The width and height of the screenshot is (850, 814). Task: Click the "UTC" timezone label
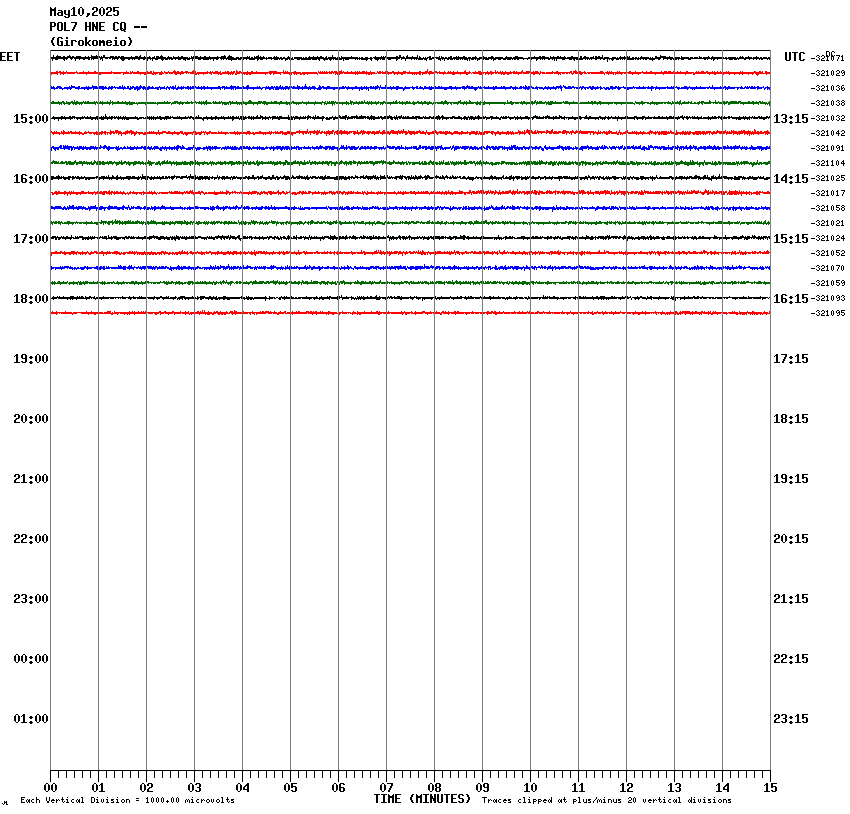click(x=795, y=57)
